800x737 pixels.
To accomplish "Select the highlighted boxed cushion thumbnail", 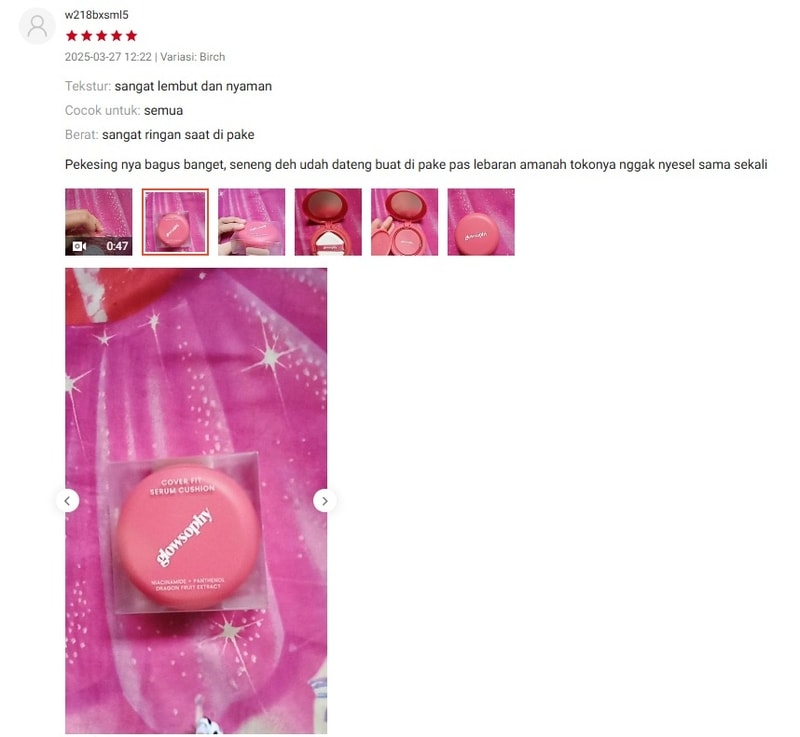I will (x=175, y=222).
